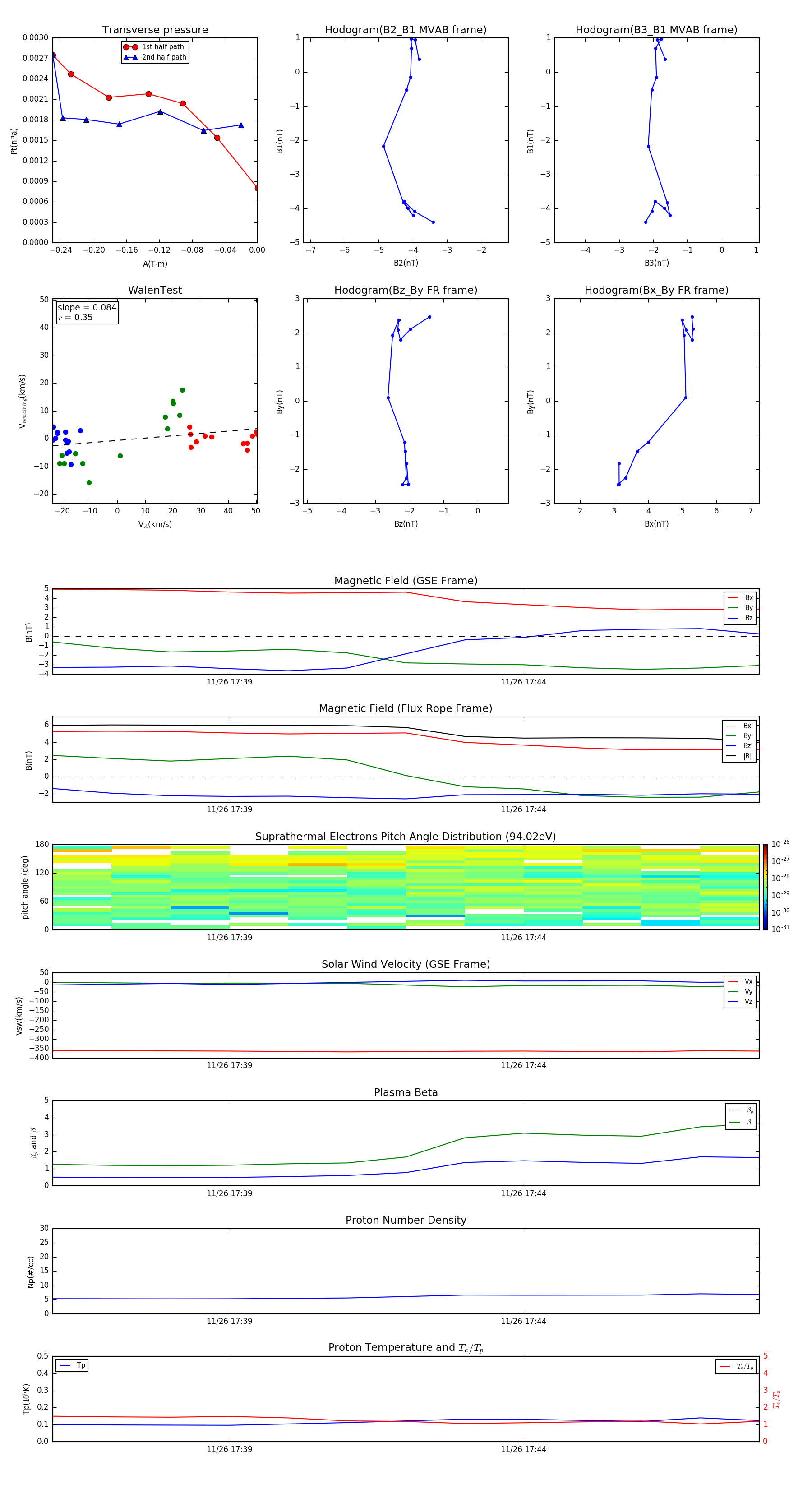
Task: Click the 'V_A(km/s)' x-axis label
Action: [155, 524]
